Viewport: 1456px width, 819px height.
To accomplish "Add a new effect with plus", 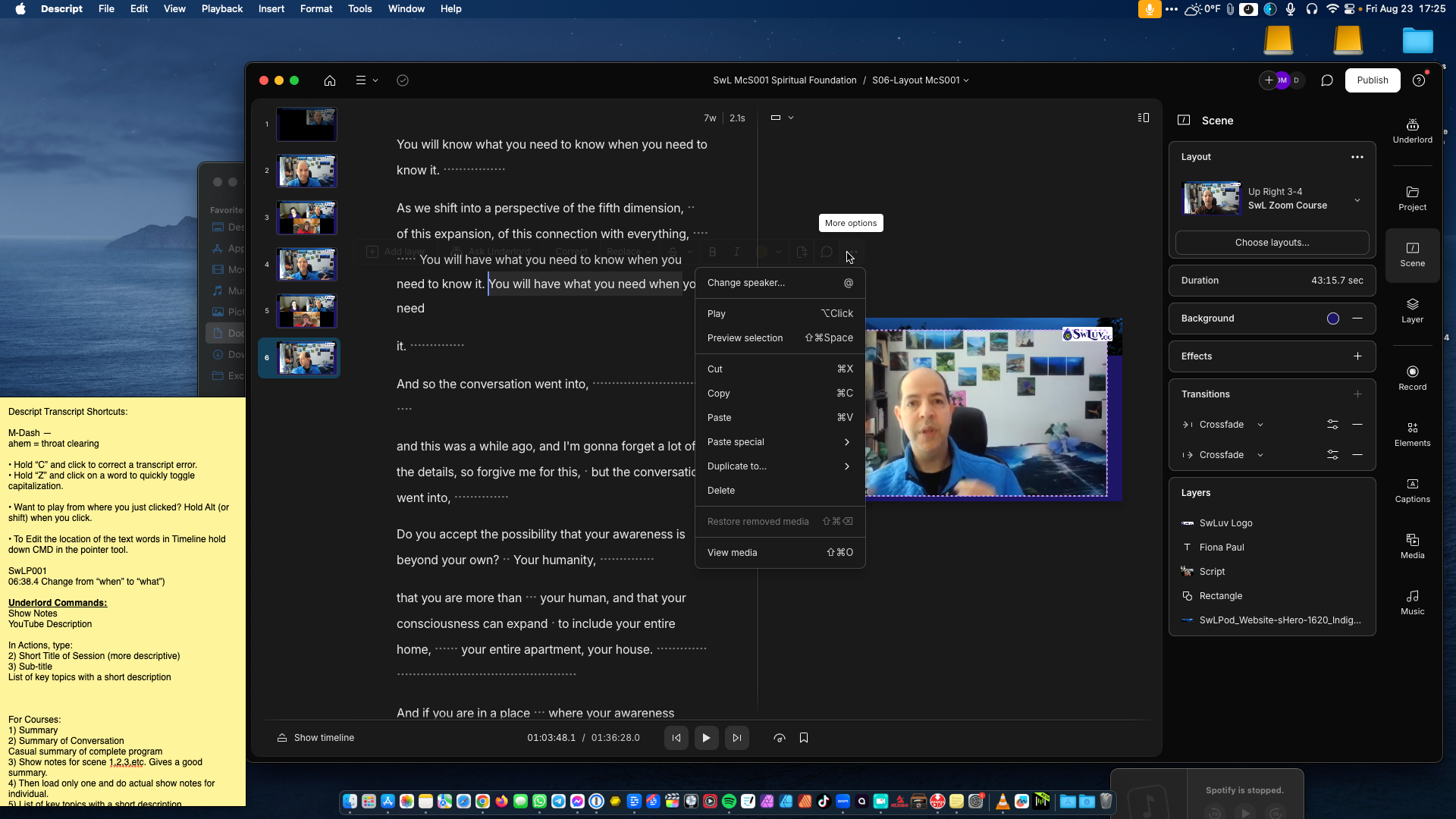I will tap(1357, 356).
